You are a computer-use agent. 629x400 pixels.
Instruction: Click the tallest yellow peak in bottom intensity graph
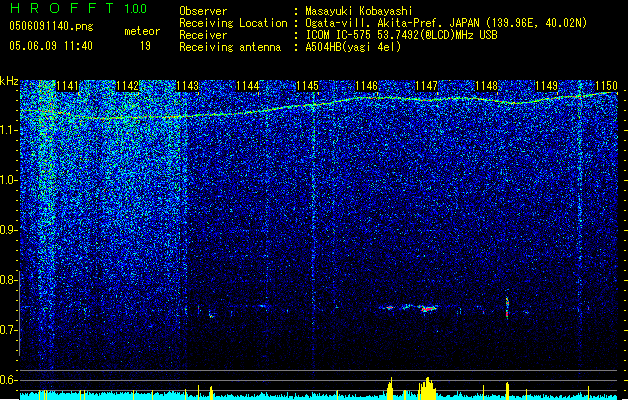point(428,388)
